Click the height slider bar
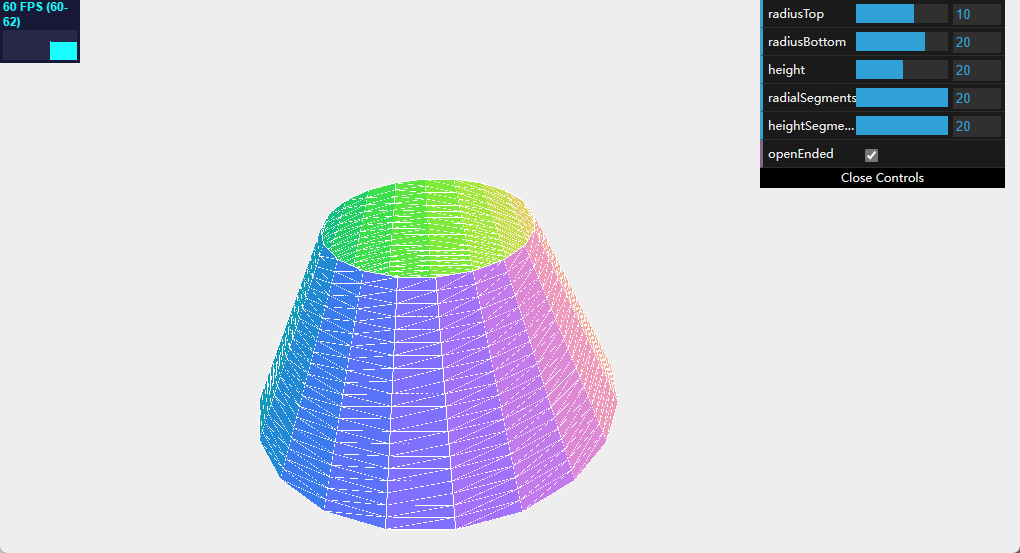This screenshot has height=553, width=1020. pyautogui.click(x=901, y=70)
